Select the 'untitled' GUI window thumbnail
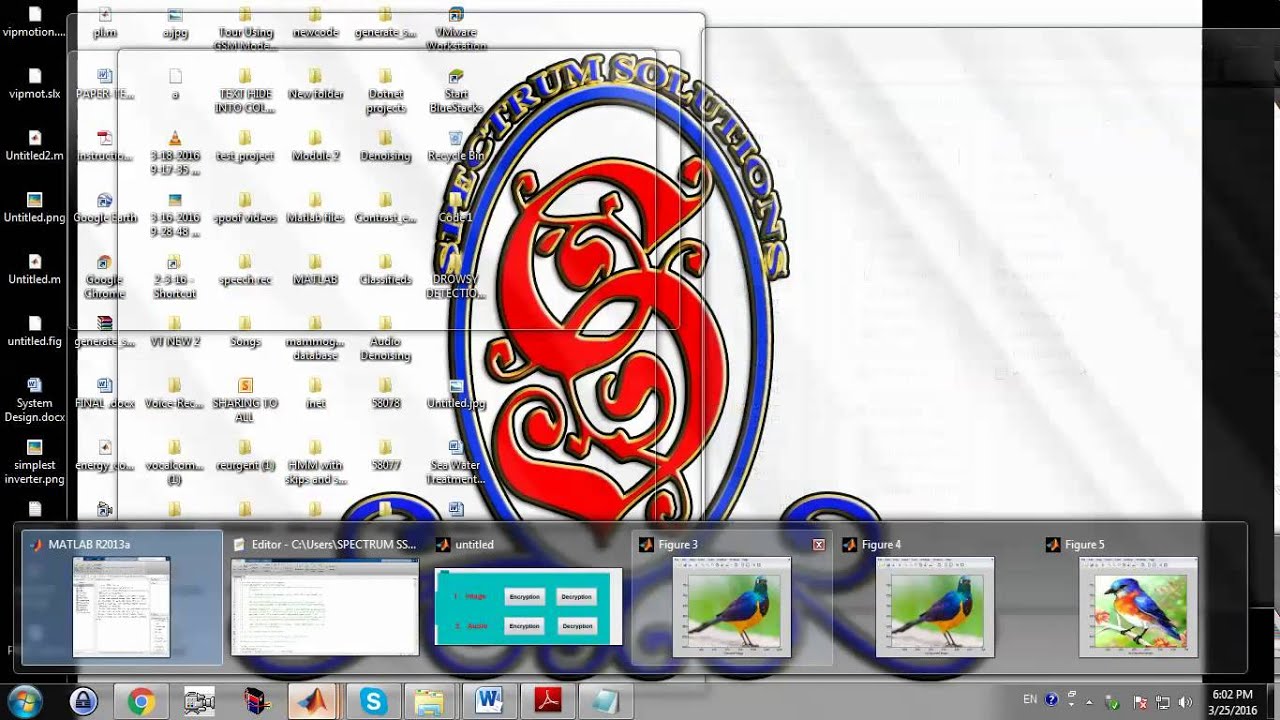Image resolution: width=1280 pixels, height=720 pixels. coord(528,598)
